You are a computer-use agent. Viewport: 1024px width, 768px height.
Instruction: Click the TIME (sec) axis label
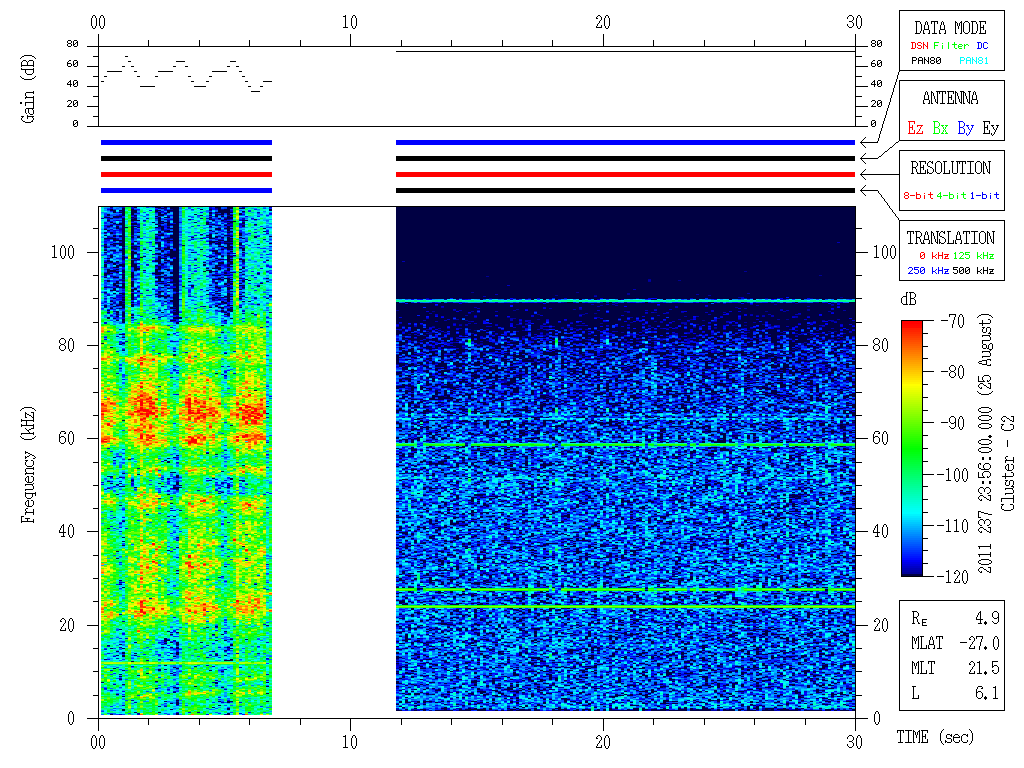pos(935,737)
